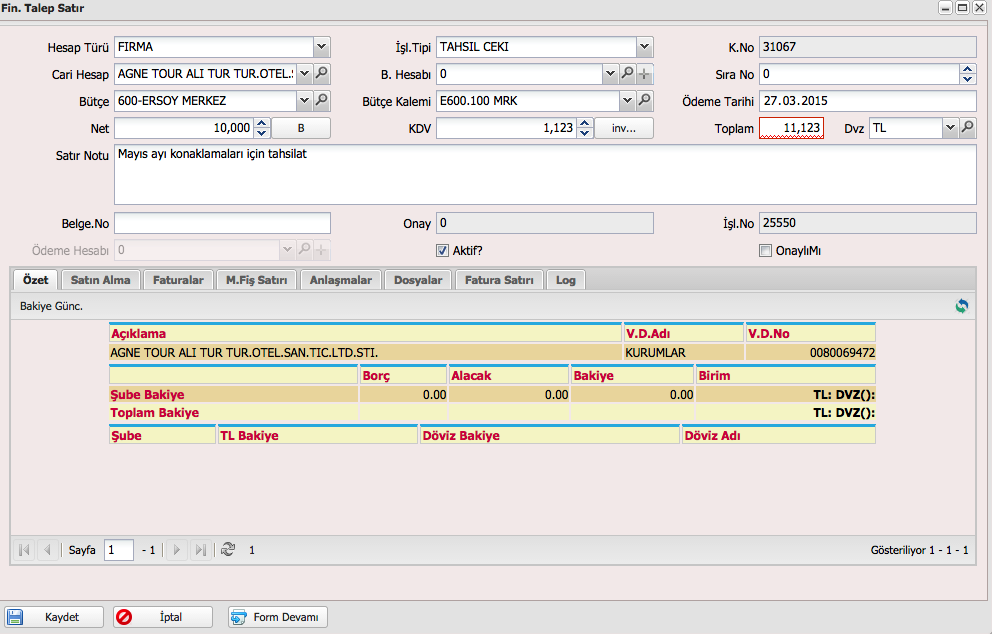The height and width of the screenshot is (634, 992).
Task: Switch to Satın Alma tab
Action: point(101,280)
